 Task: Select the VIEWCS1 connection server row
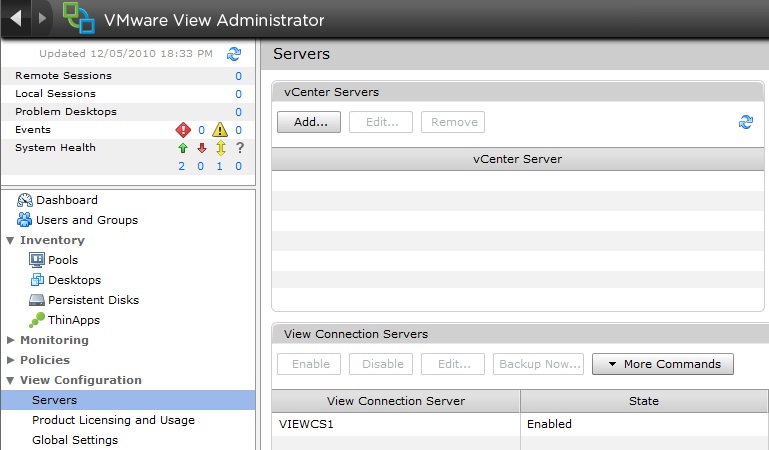pos(520,424)
